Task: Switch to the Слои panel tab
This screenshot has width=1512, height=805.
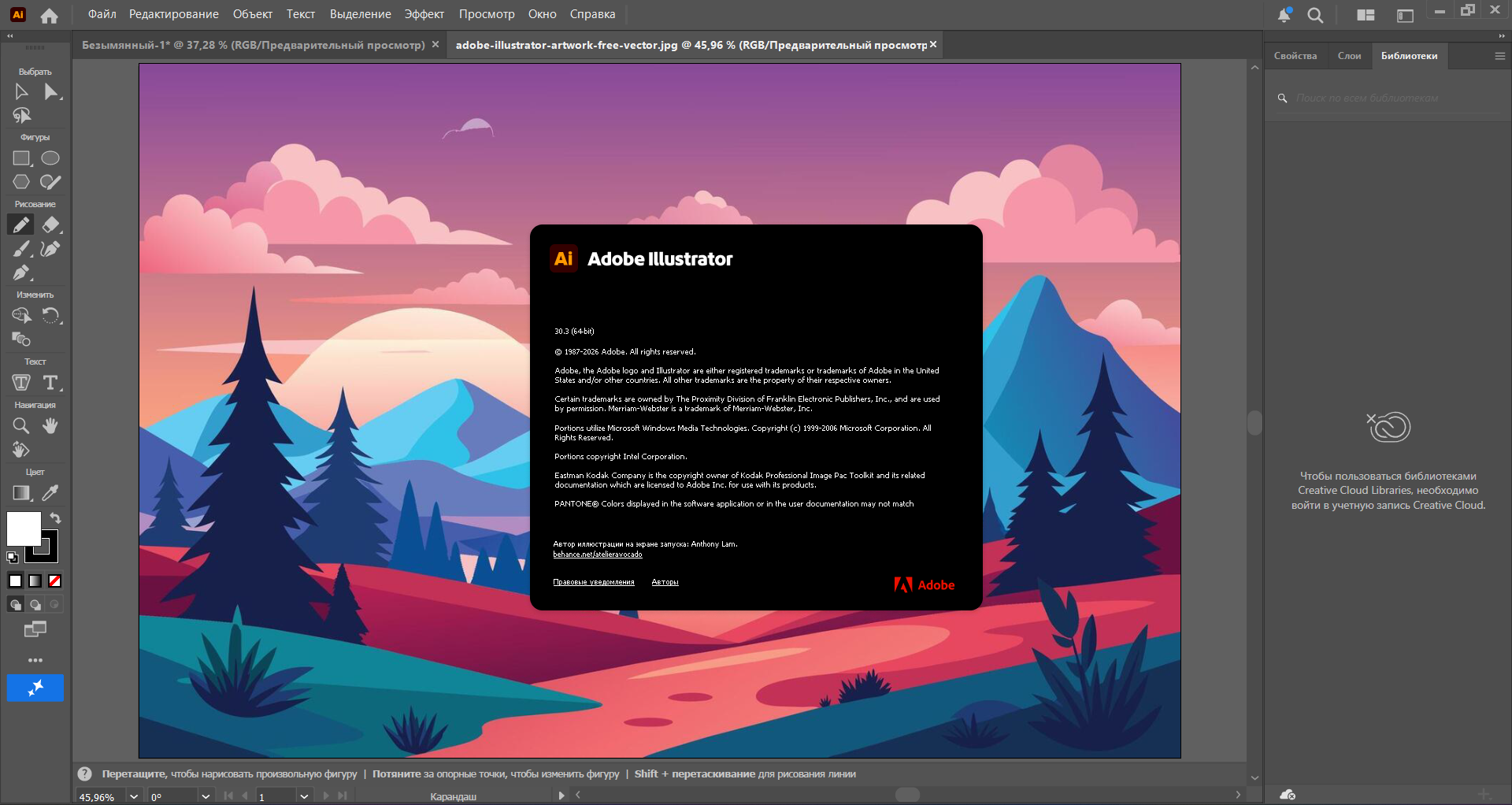Action: 1349,56
